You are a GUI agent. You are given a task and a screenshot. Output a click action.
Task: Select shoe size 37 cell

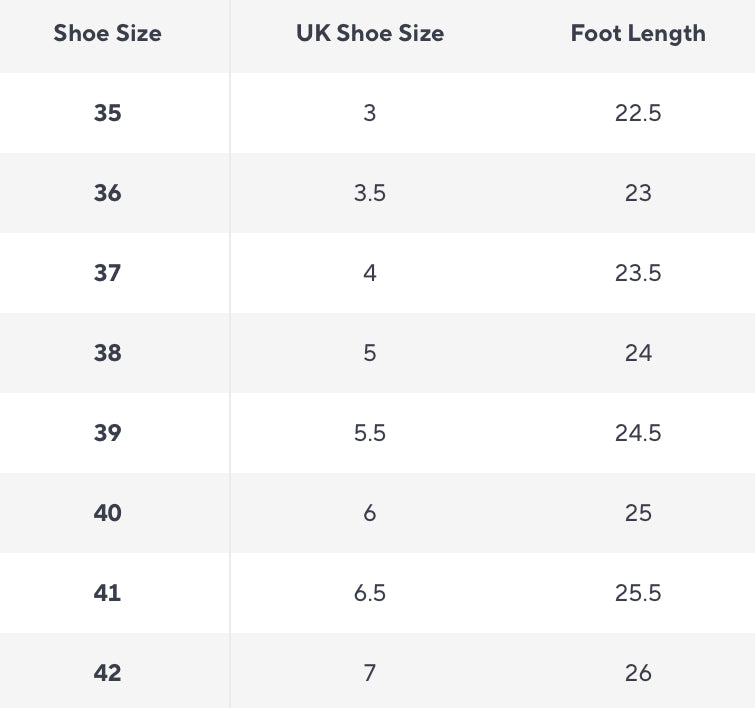[107, 273]
